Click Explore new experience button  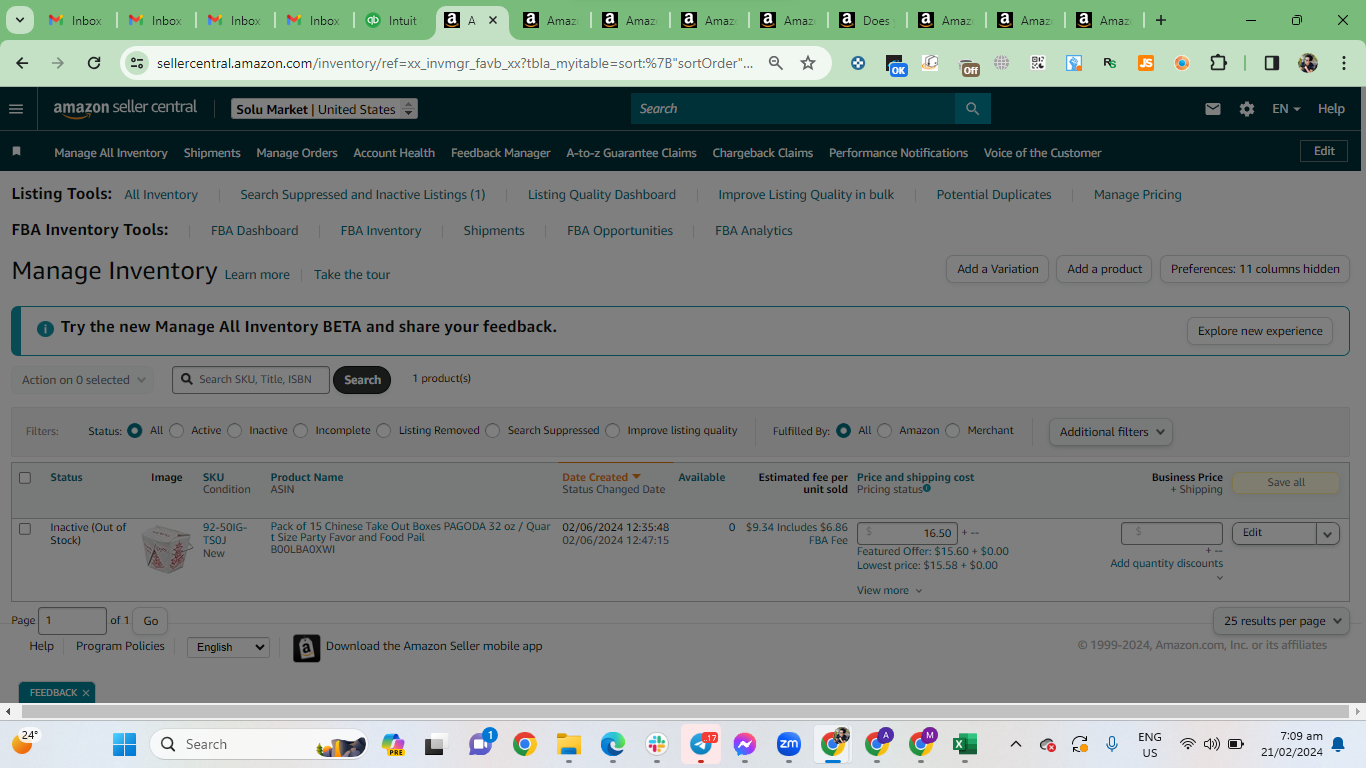1260,331
